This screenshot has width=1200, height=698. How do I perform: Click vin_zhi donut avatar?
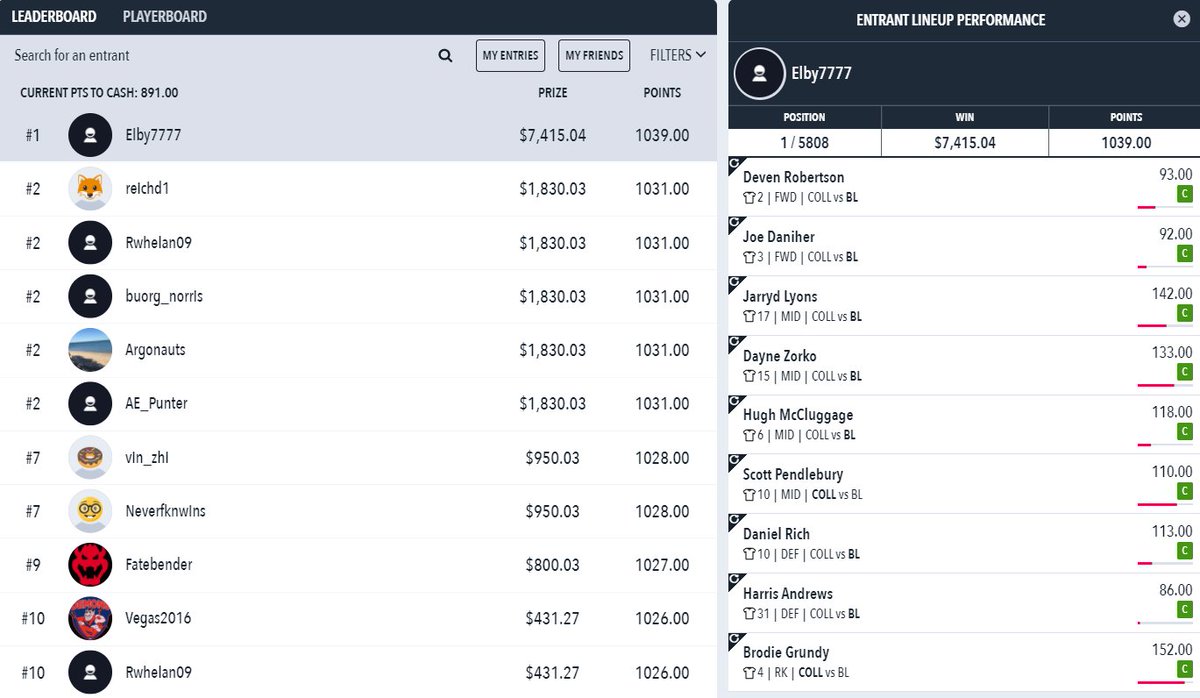point(90,457)
